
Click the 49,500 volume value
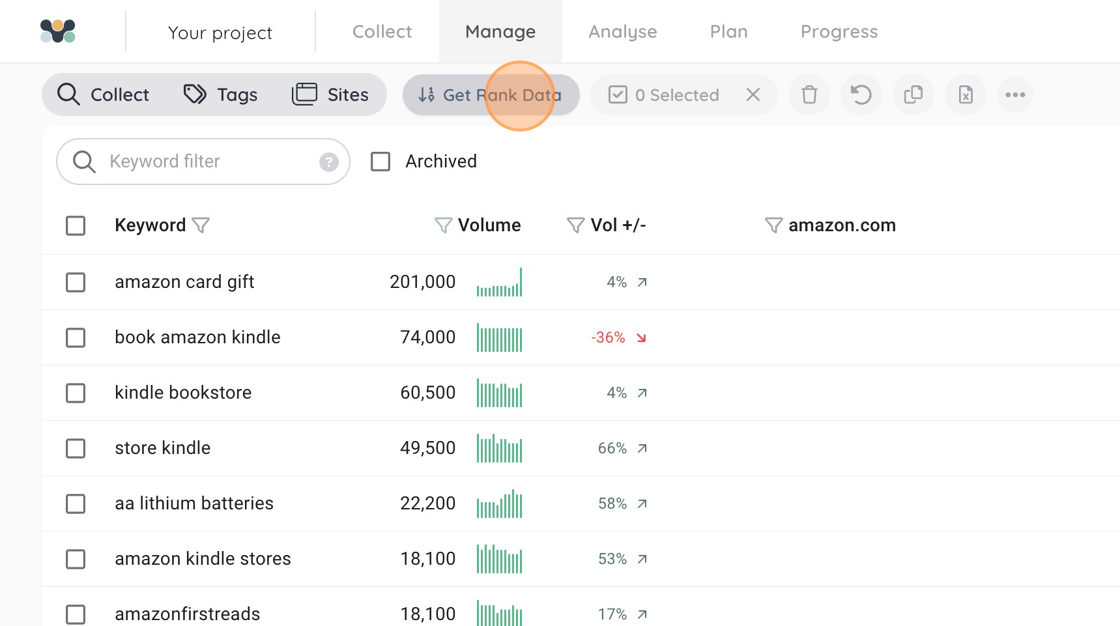pos(427,448)
